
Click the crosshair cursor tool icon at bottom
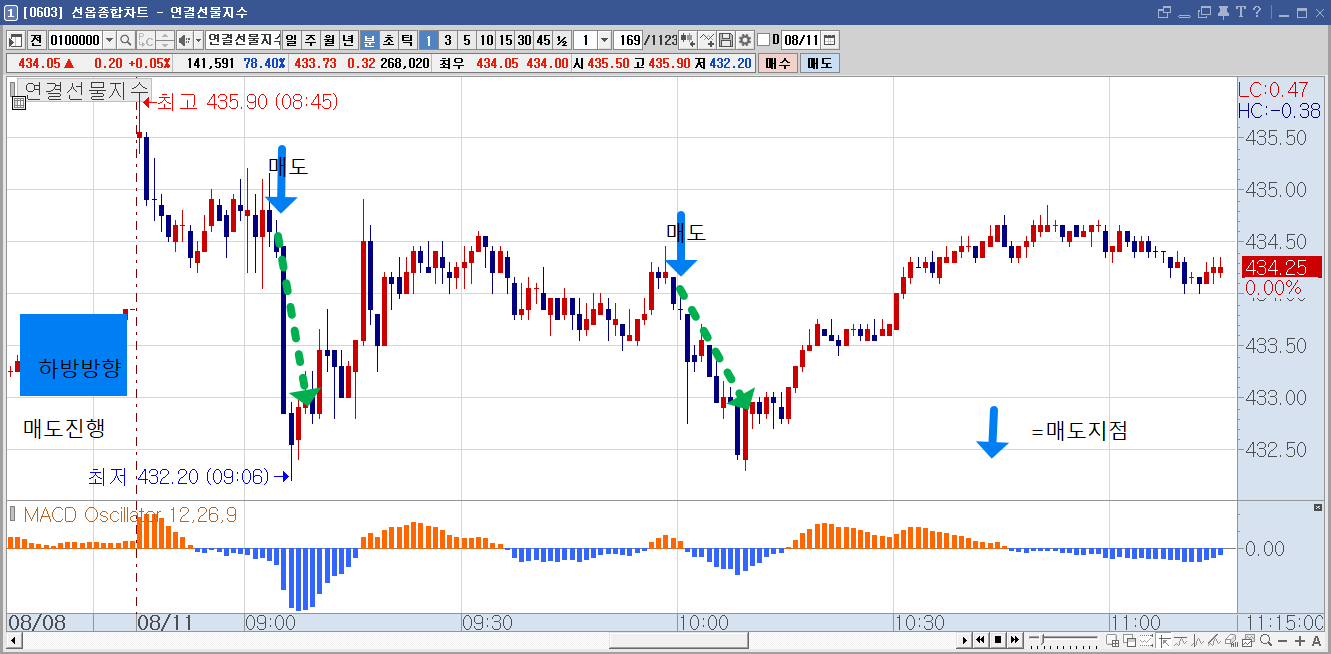1162,641
